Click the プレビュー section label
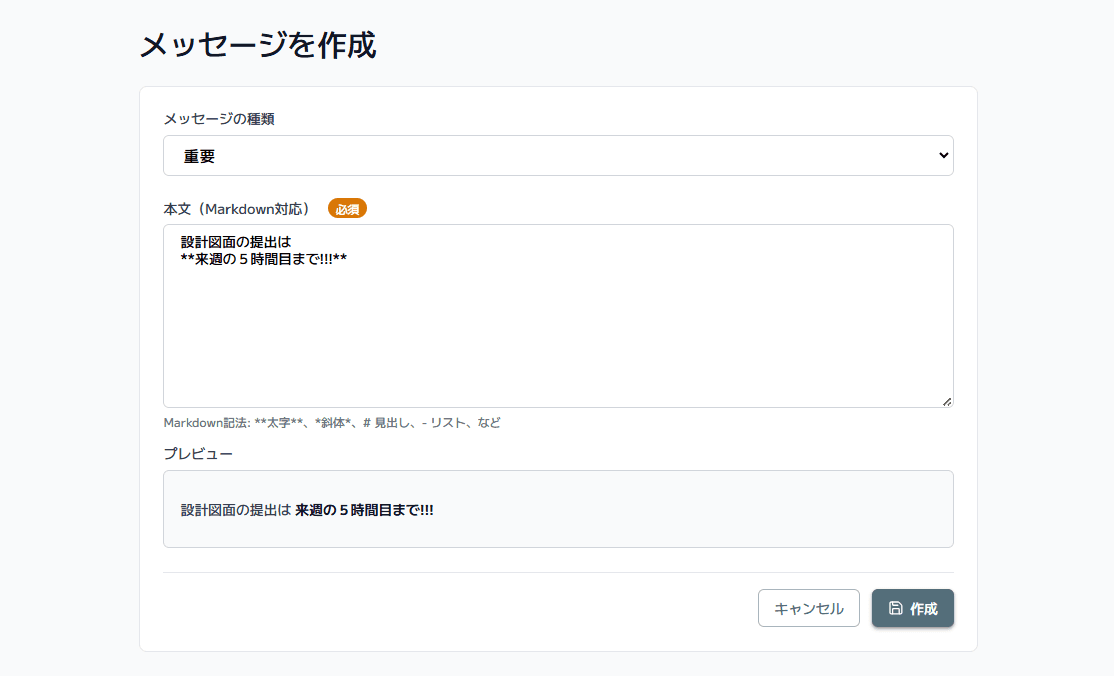The image size is (1114, 676). pyautogui.click(x=198, y=454)
